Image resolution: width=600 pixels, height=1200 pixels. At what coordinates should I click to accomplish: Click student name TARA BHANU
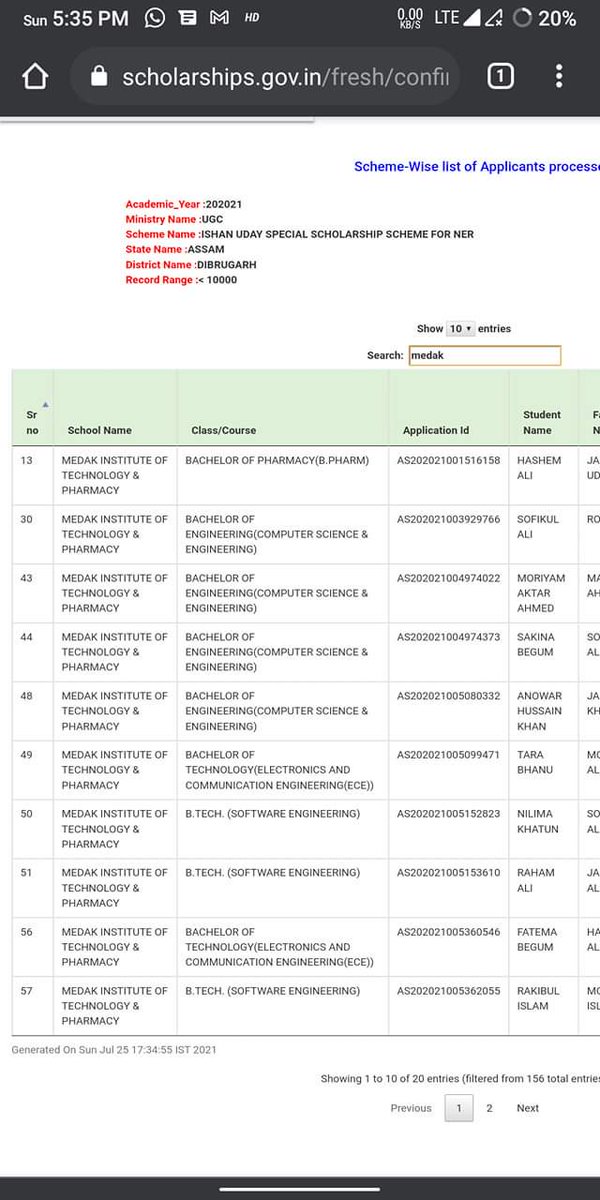[x=535, y=763]
